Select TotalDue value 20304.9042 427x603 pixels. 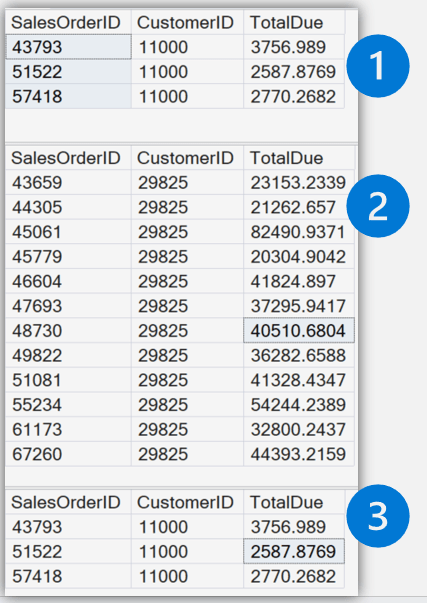point(299,256)
